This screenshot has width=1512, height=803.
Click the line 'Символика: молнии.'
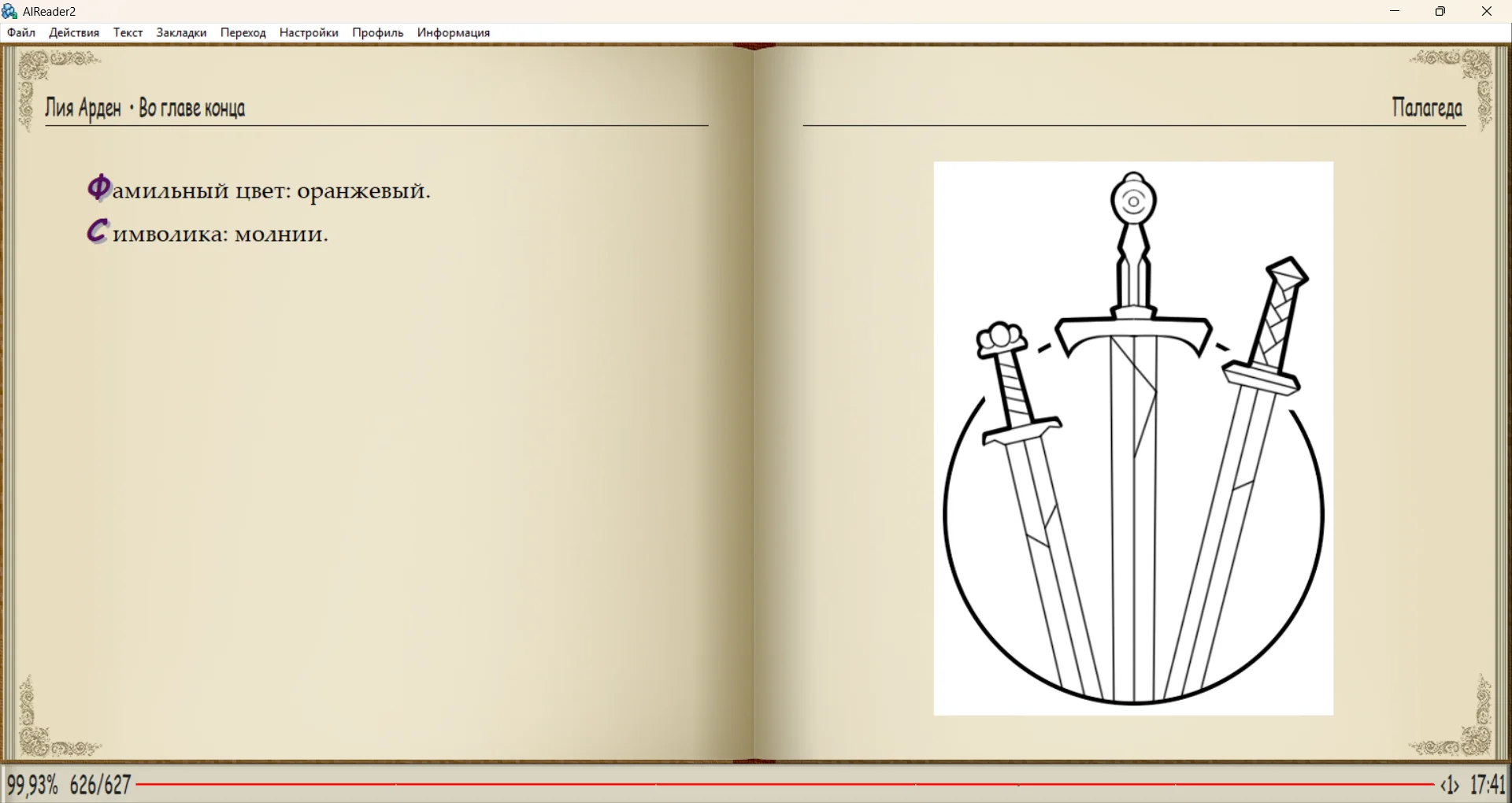click(207, 232)
